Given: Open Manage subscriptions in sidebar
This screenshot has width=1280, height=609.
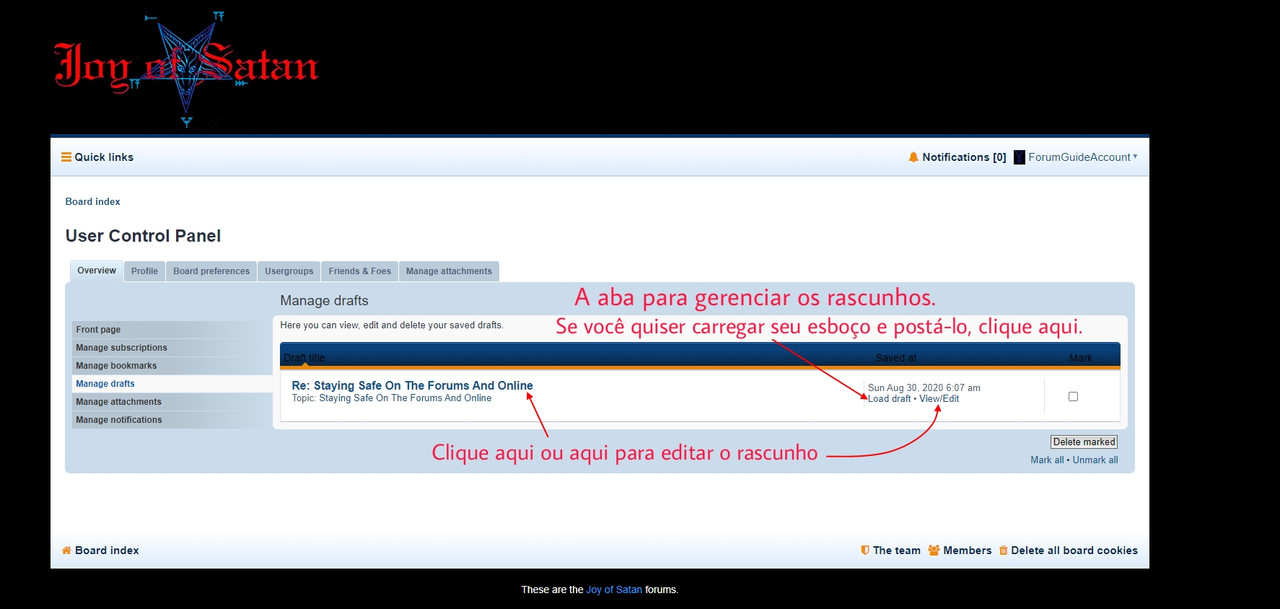Looking at the screenshot, I should click(172, 348).
